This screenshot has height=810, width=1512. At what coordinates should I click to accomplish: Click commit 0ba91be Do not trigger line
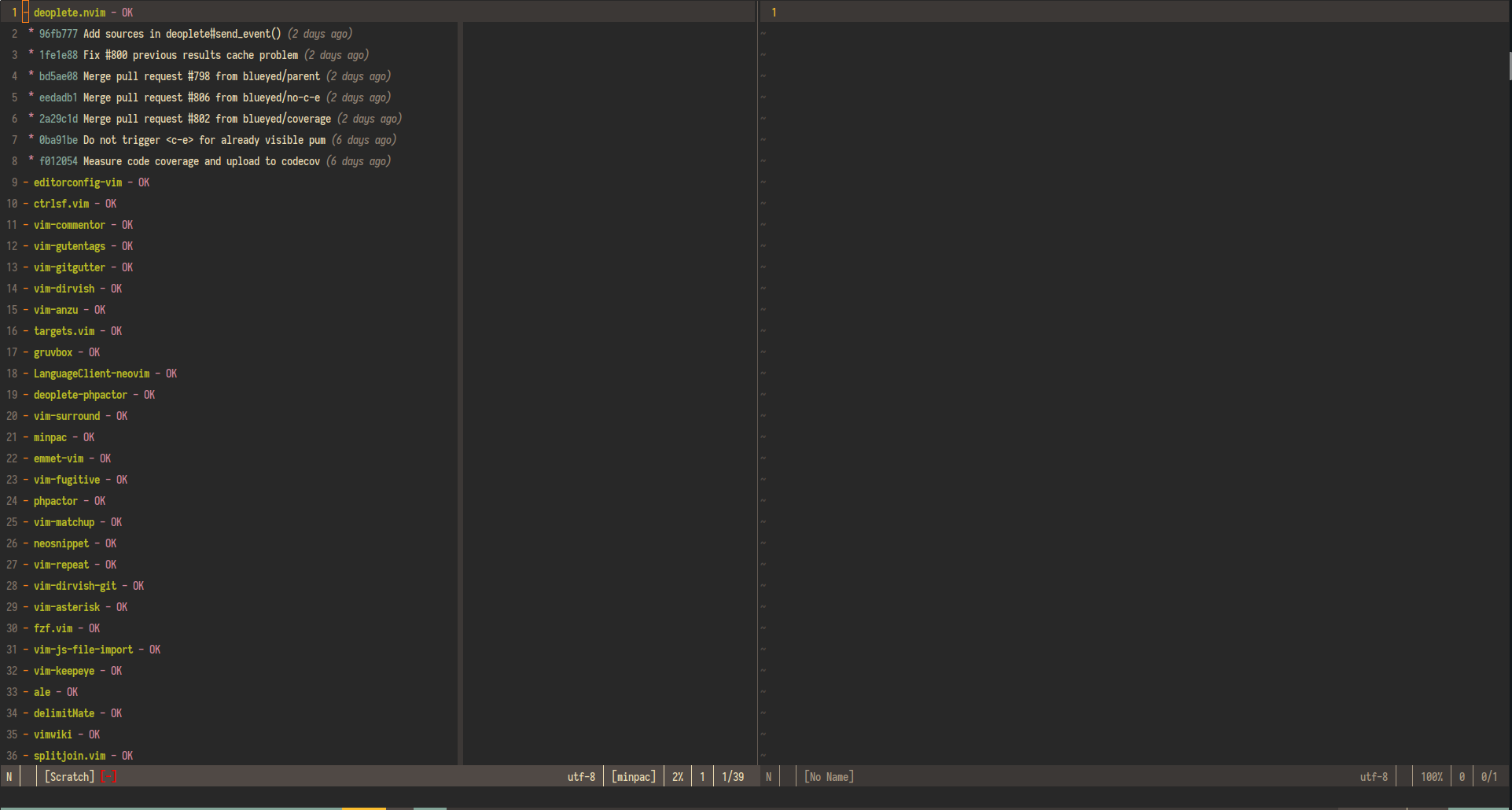[212, 140]
